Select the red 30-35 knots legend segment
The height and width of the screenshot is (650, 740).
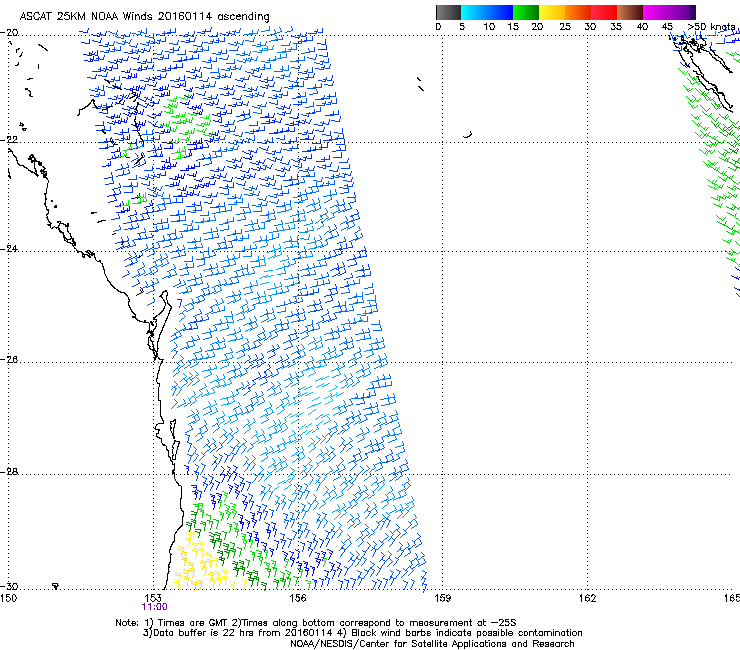(x=604, y=12)
